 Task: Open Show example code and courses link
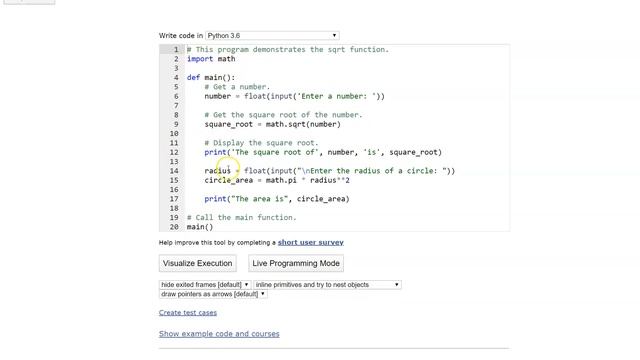219,334
